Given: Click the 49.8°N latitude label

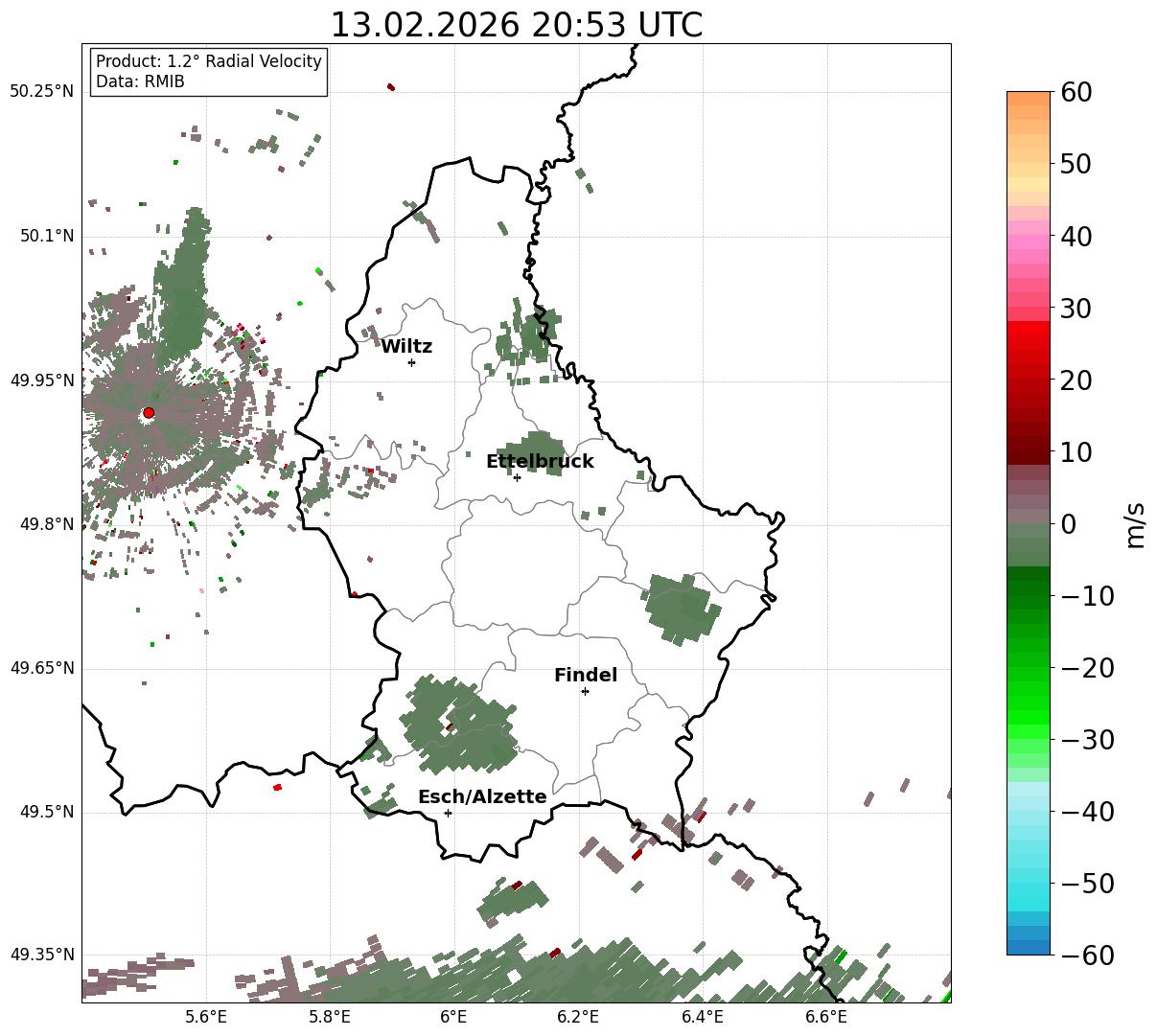Looking at the screenshot, I should (x=47, y=524).
